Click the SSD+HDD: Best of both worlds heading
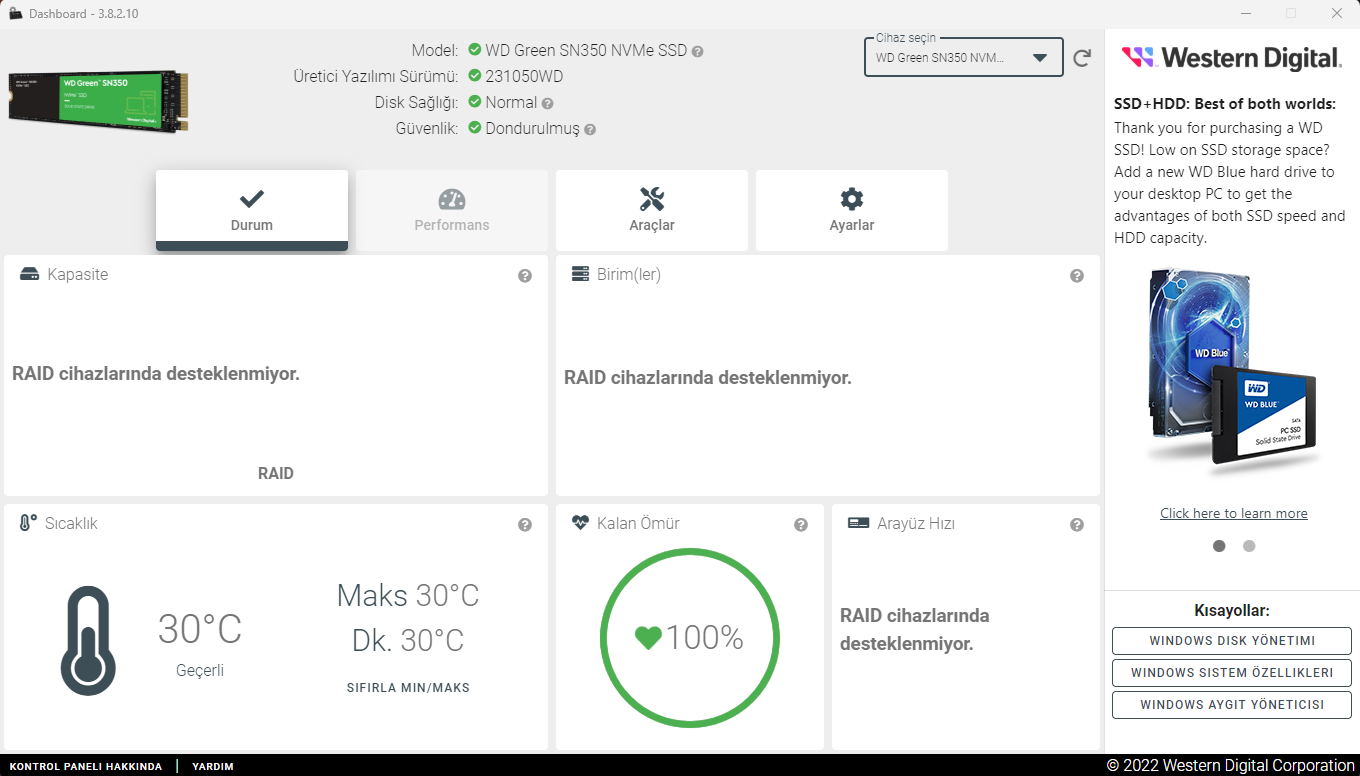Image resolution: width=1360 pixels, height=776 pixels. click(x=1225, y=104)
